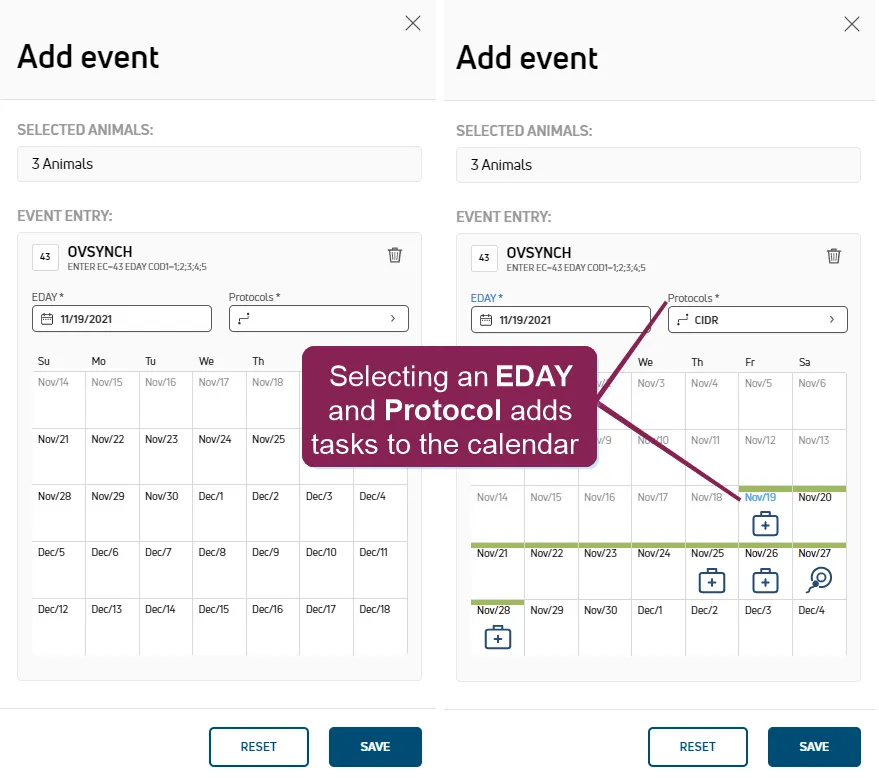Close the right Add event dialog
Screen dimensions: 879x778
pos(852,24)
